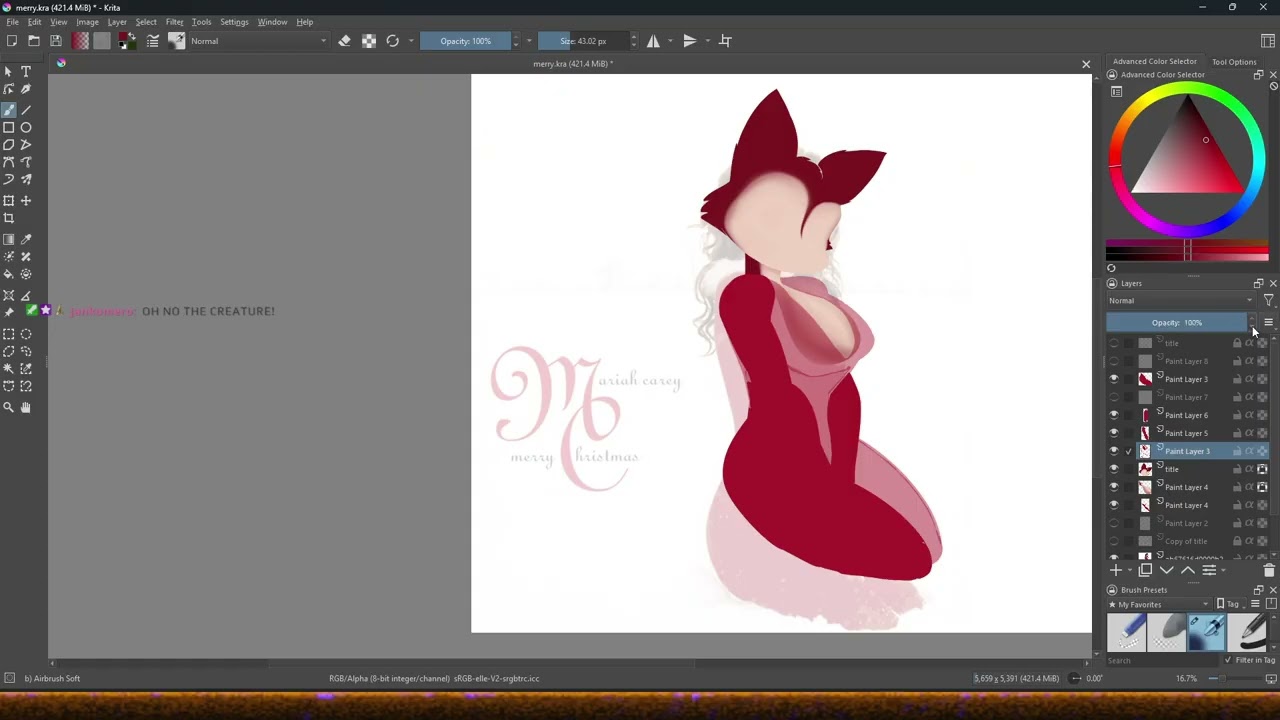This screenshot has height=720, width=1280.
Task: Toggle vertical mirror tool
Action: [x=689, y=41]
